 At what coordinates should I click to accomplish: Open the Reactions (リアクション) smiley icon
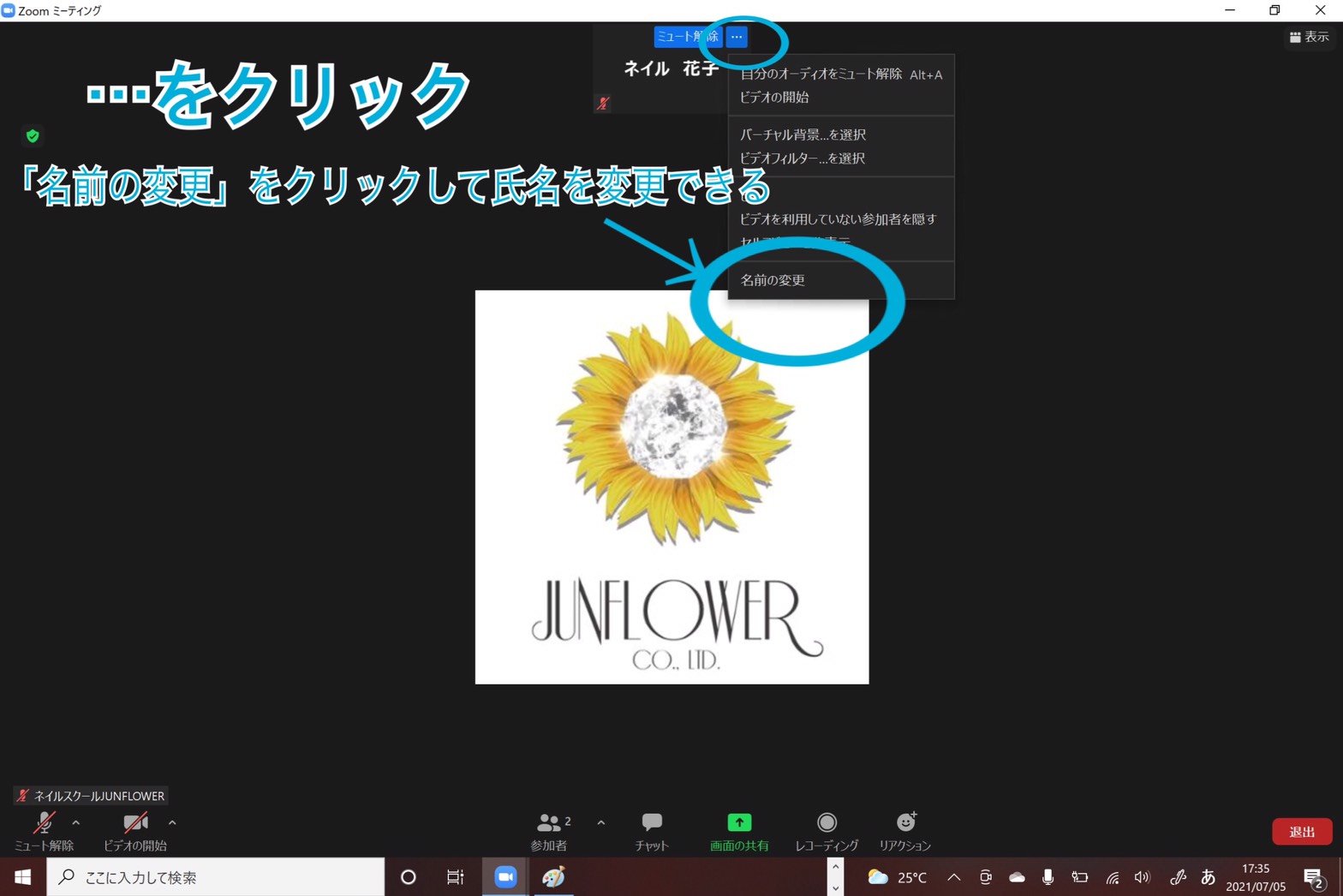pos(905,823)
